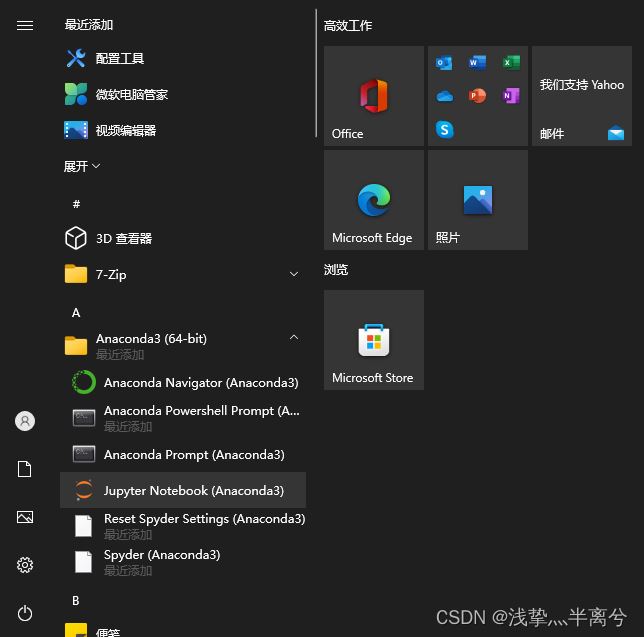
Task: Click Anaconda Prompt (Anaconda3) label text
Action: coord(194,454)
